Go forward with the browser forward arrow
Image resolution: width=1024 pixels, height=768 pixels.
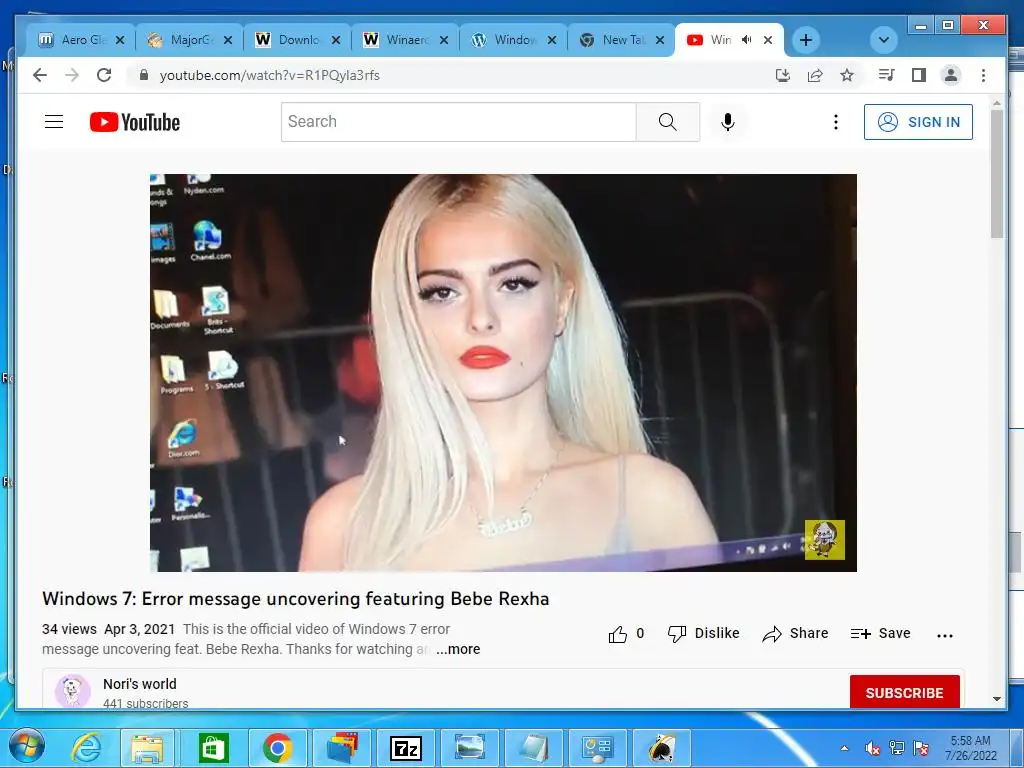[x=72, y=75]
